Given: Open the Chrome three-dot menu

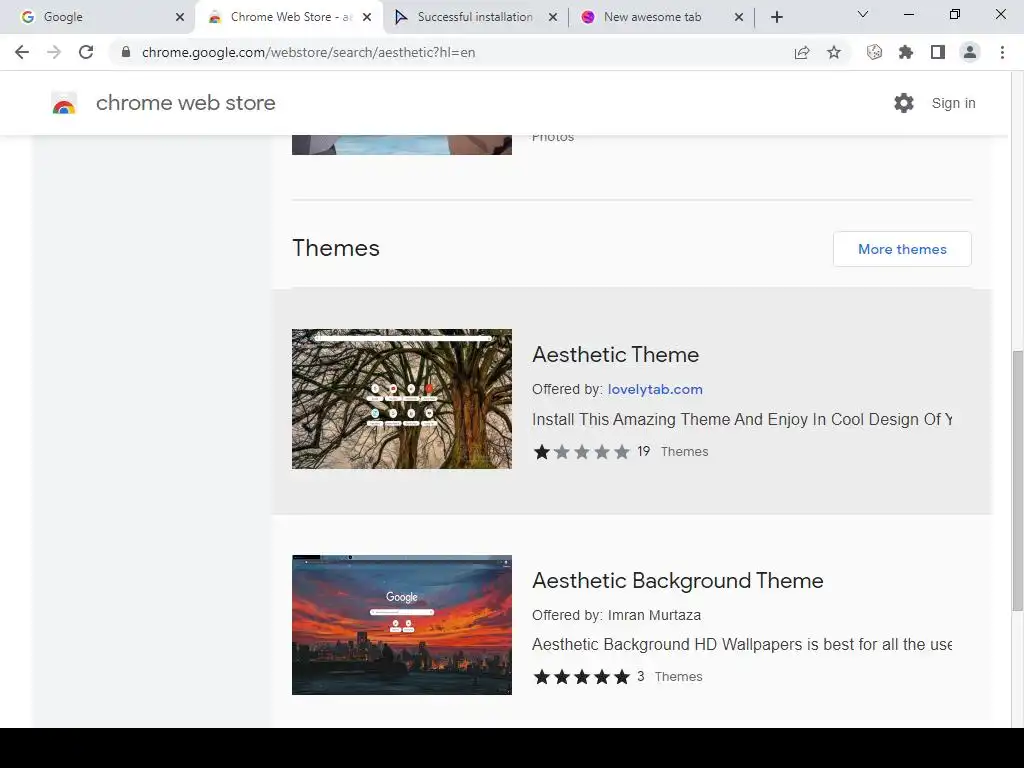Looking at the screenshot, I should pos(1002,52).
